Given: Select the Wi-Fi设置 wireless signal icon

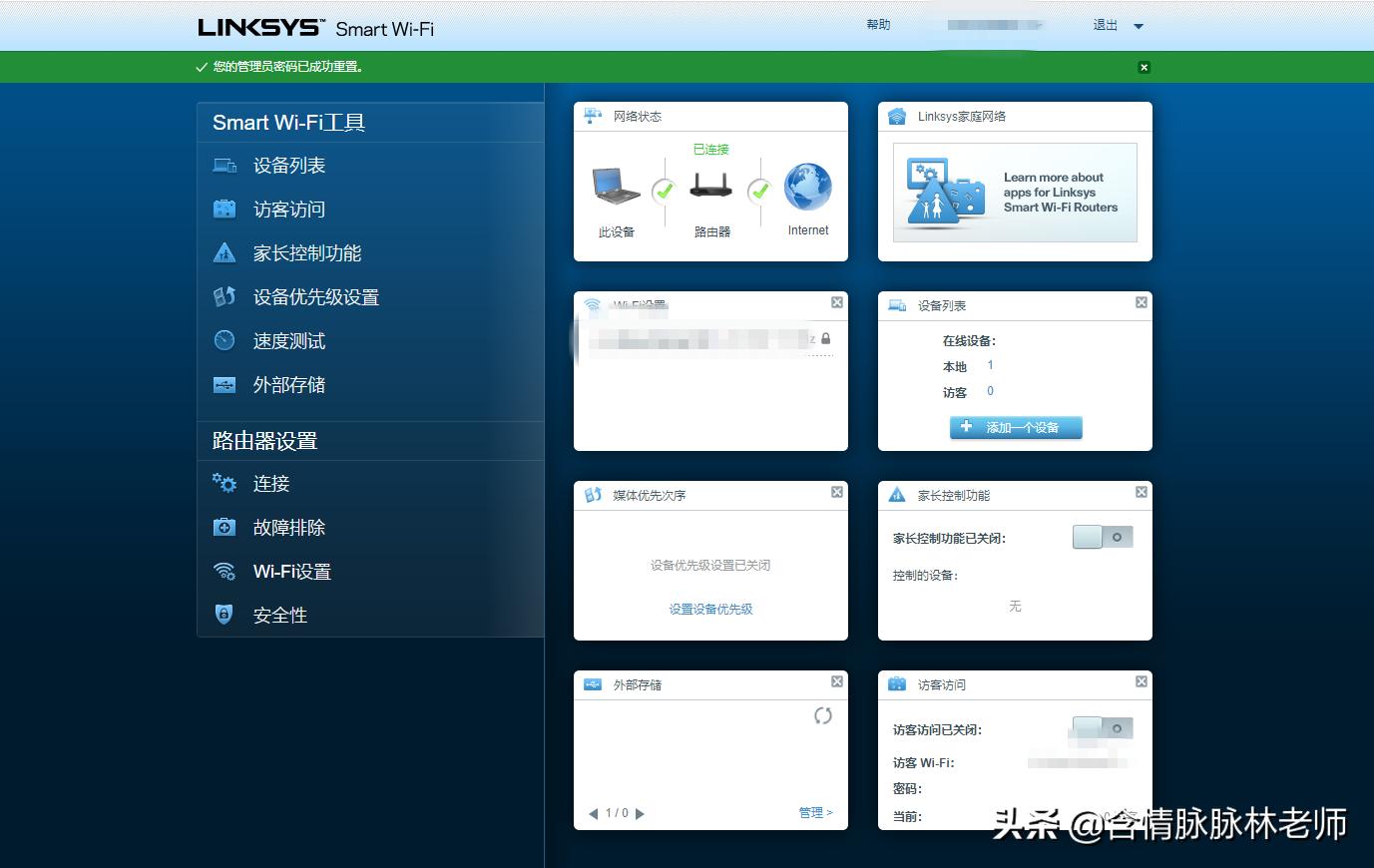Looking at the screenshot, I should click(225, 571).
